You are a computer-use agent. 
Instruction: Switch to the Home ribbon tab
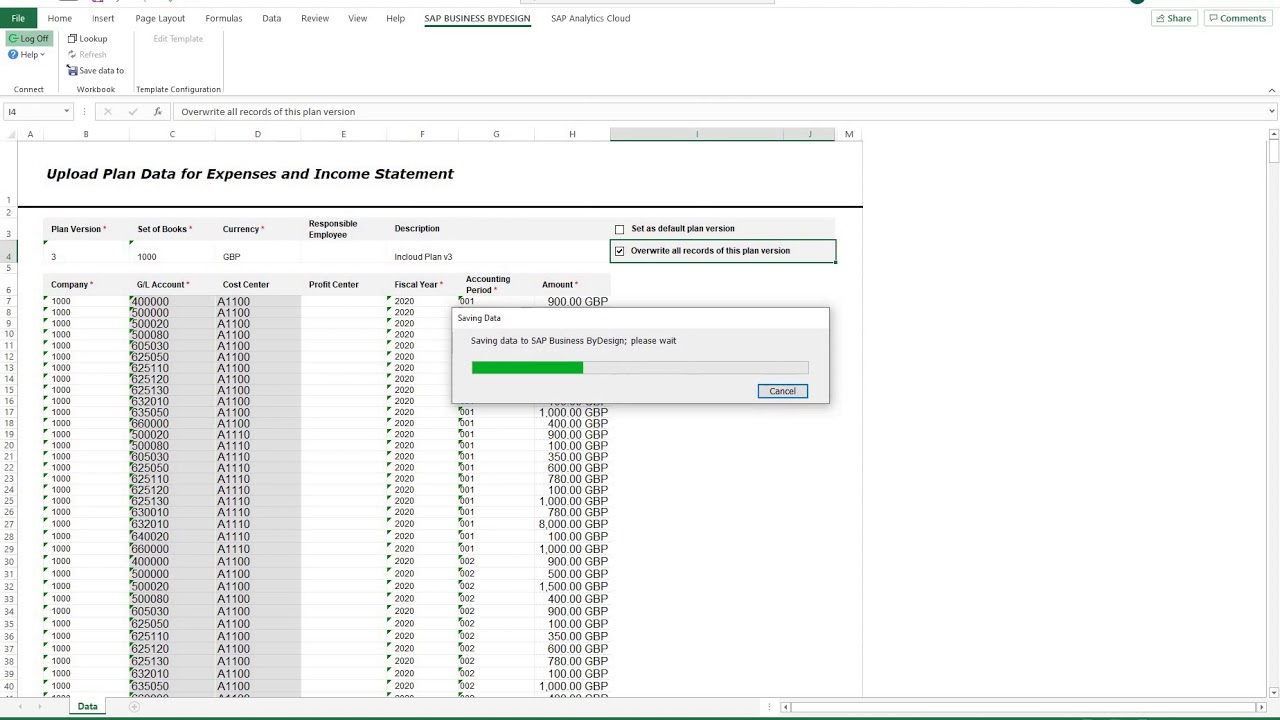pyautogui.click(x=59, y=18)
